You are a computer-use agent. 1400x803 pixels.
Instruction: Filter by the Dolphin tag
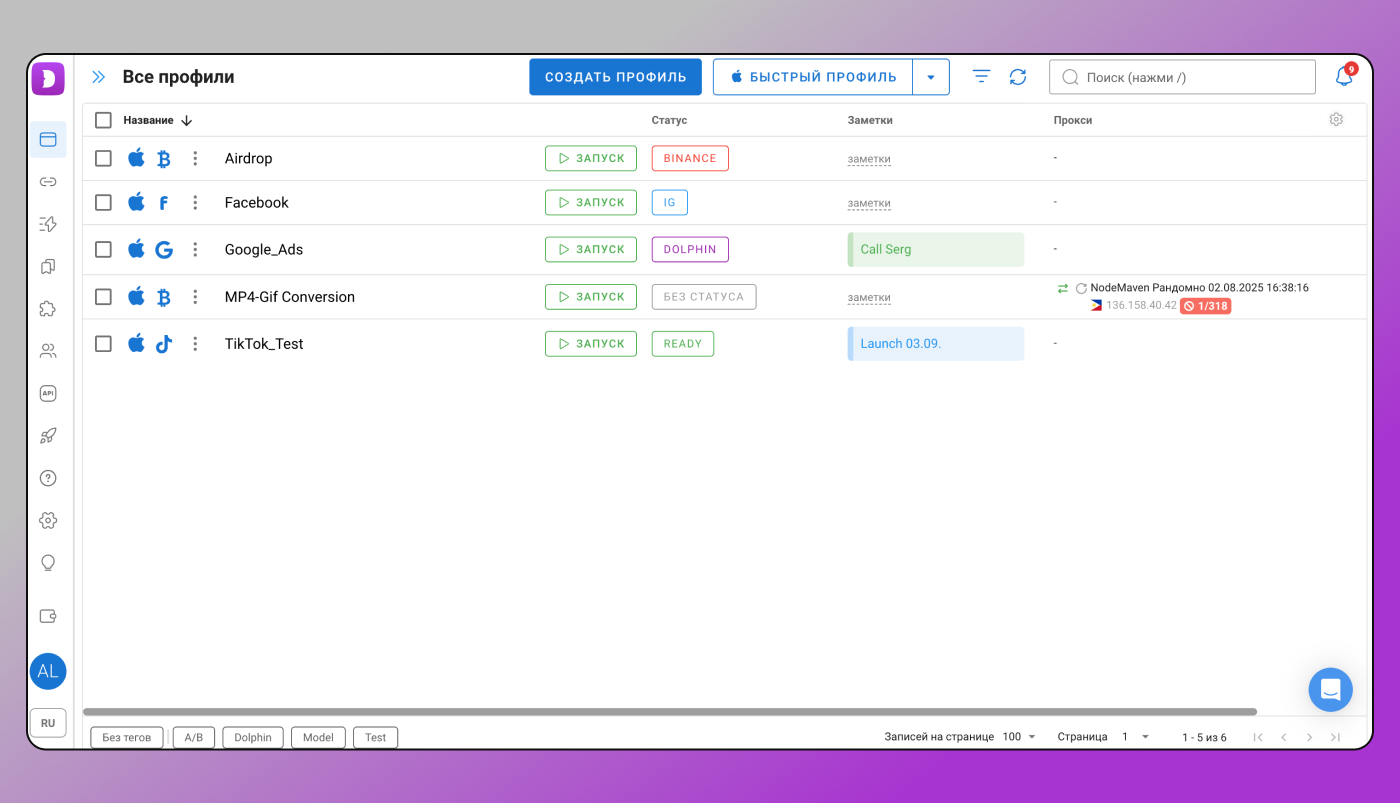[x=253, y=738]
